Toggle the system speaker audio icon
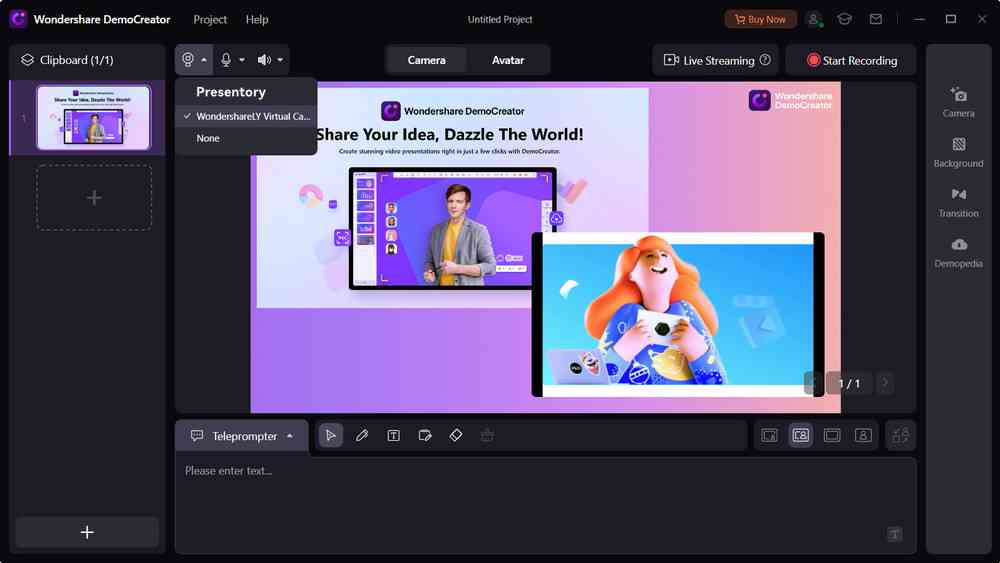This screenshot has height=563, width=1000. (x=263, y=60)
